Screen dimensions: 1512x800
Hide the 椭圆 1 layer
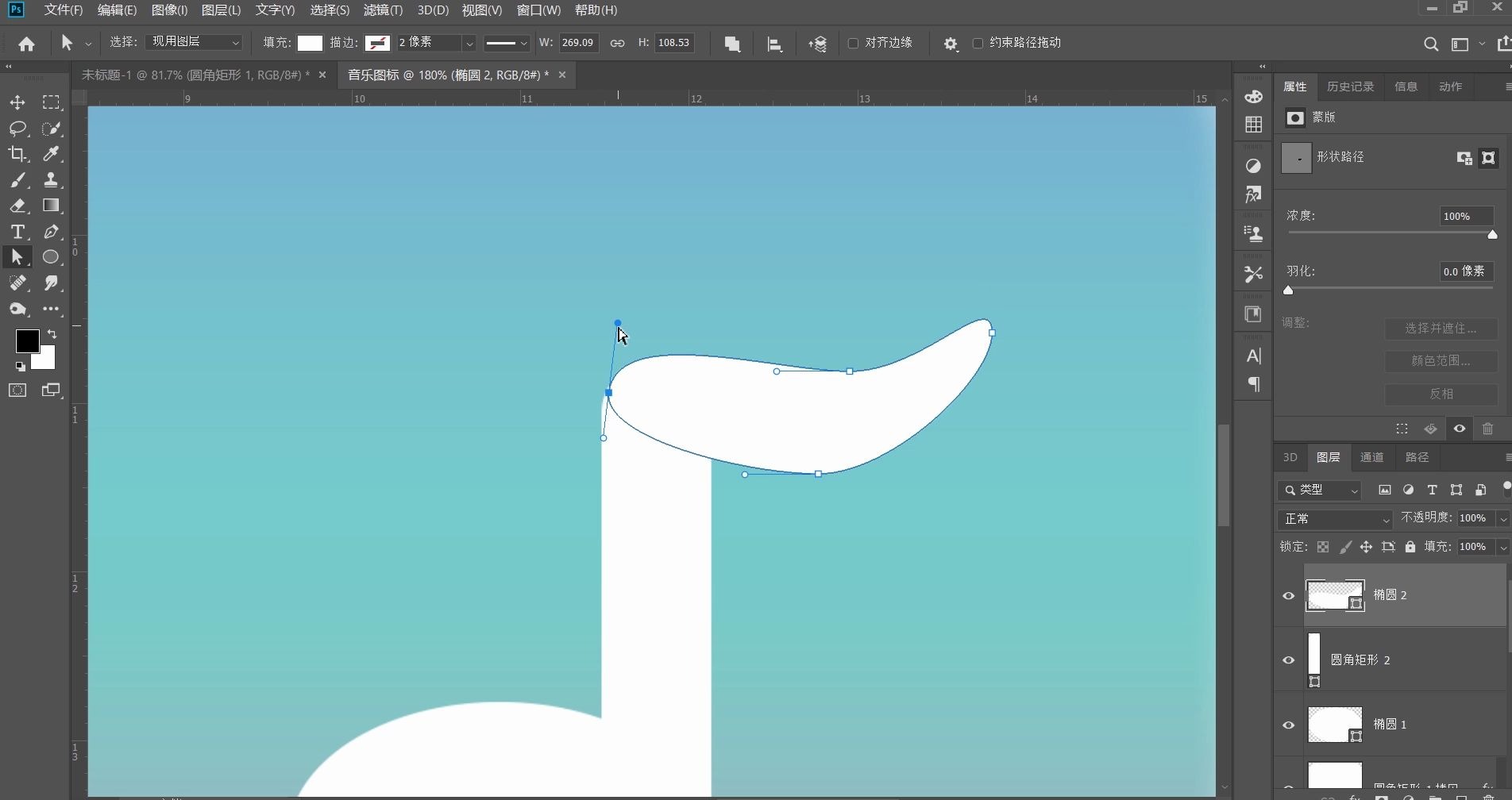[1289, 725]
